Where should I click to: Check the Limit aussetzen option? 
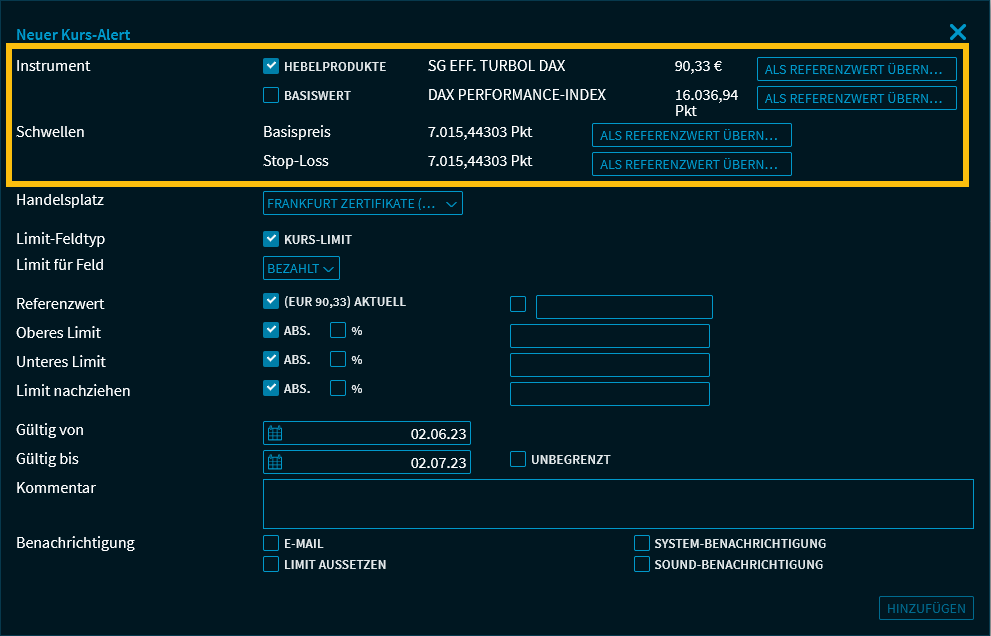coord(271,564)
